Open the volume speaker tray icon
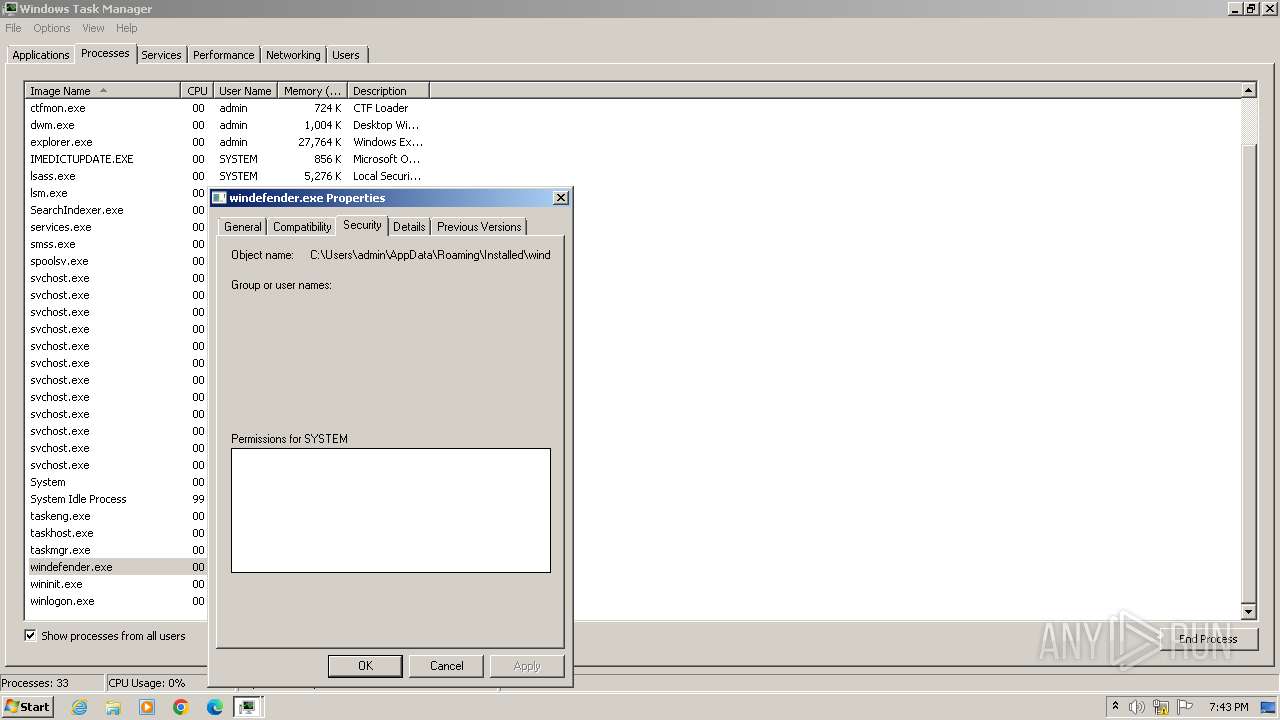 [1137, 707]
